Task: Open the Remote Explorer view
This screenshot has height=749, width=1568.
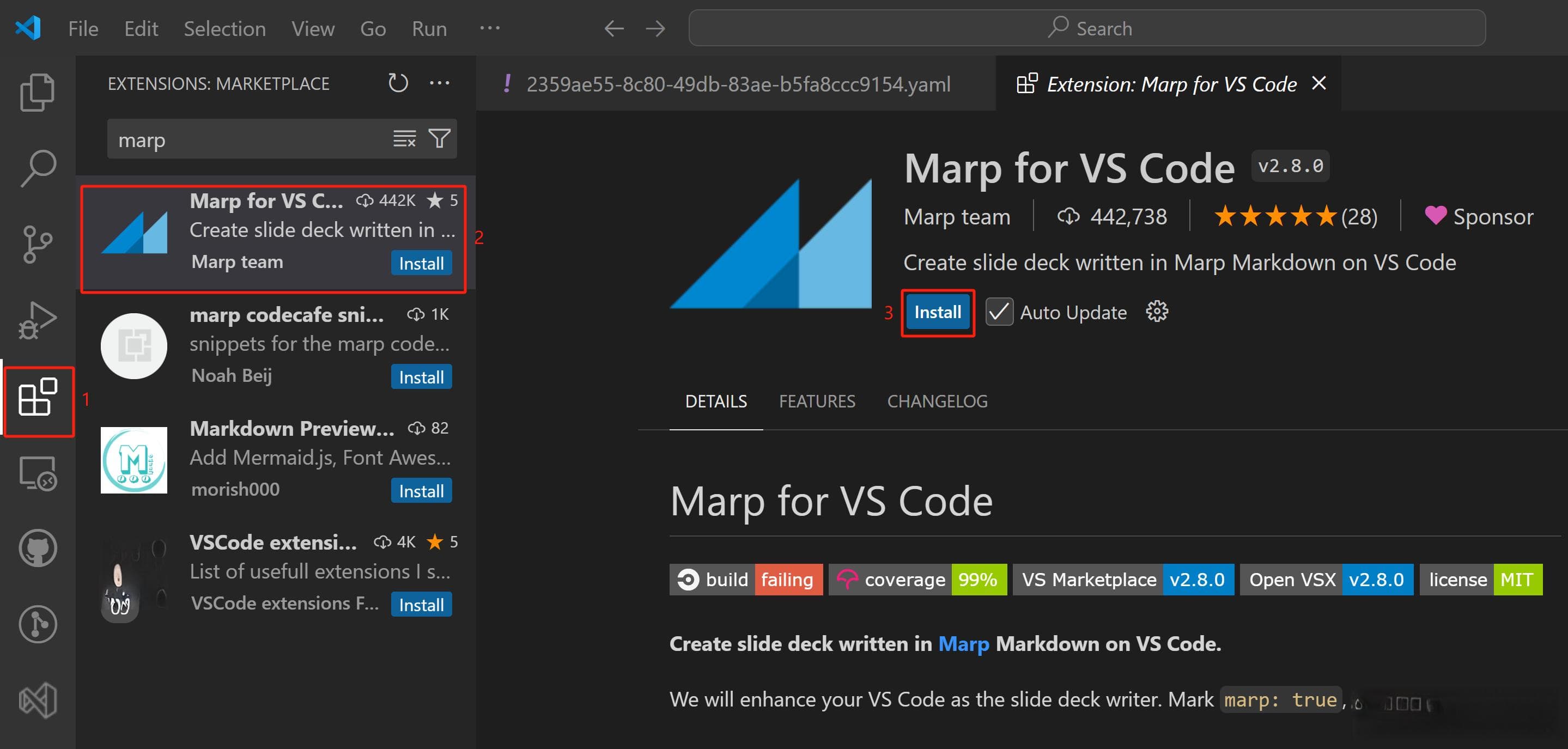Action: [x=38, y=473]
